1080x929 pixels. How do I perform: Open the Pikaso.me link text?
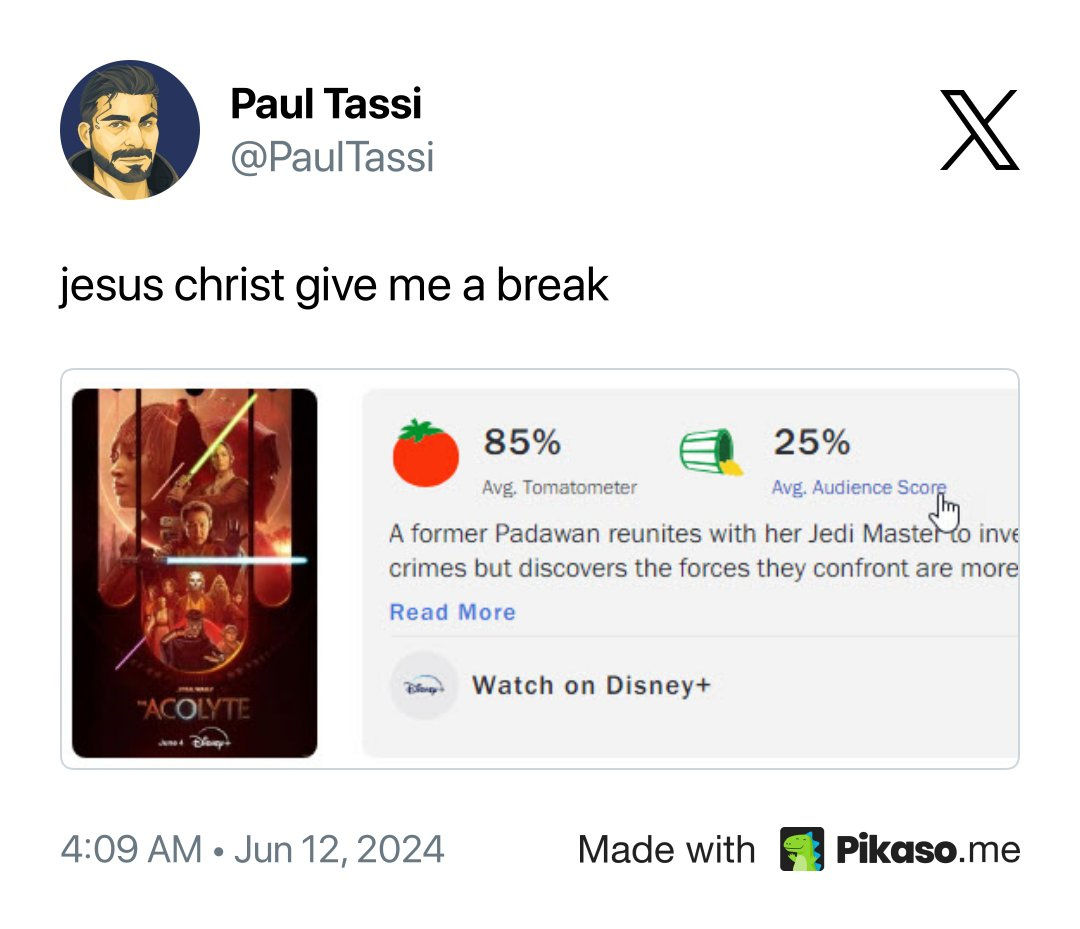928,849
